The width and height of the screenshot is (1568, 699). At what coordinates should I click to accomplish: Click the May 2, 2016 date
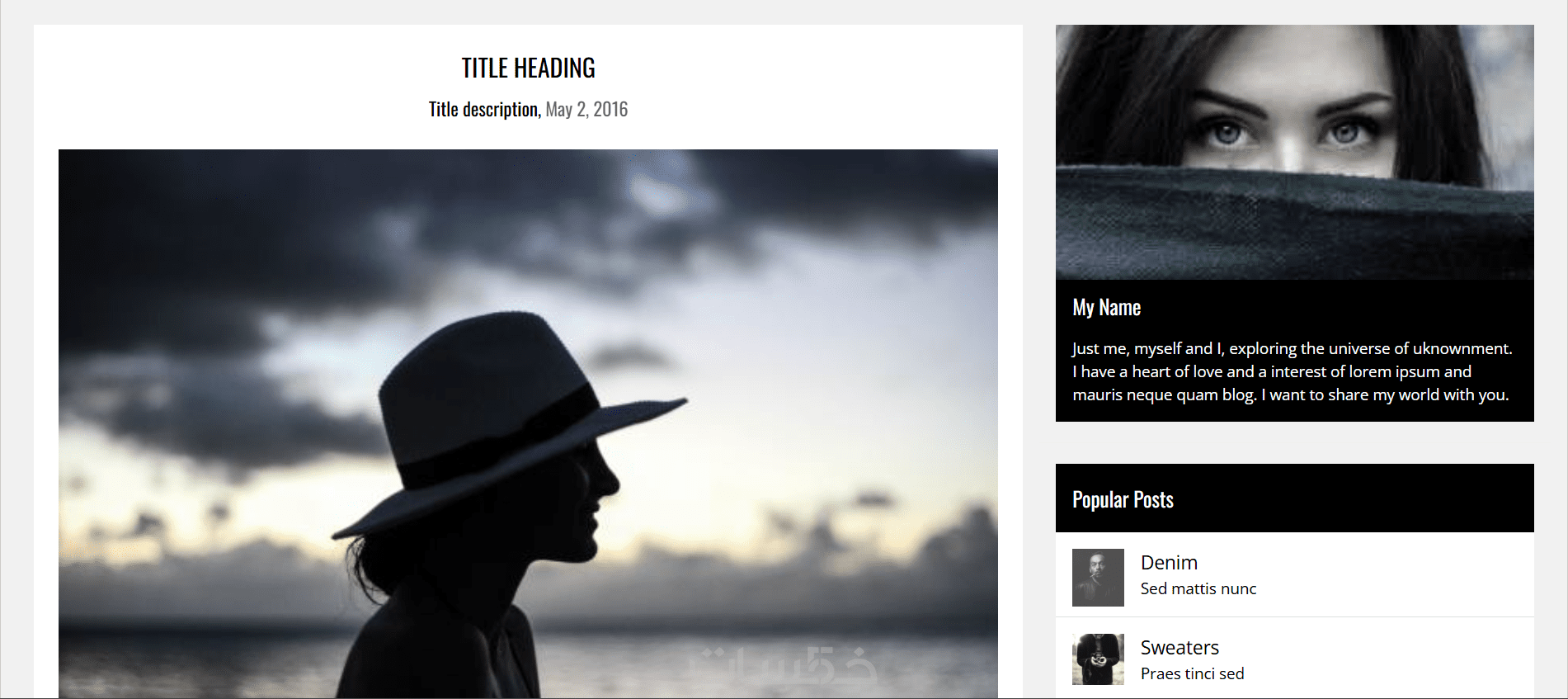[586, 109]
